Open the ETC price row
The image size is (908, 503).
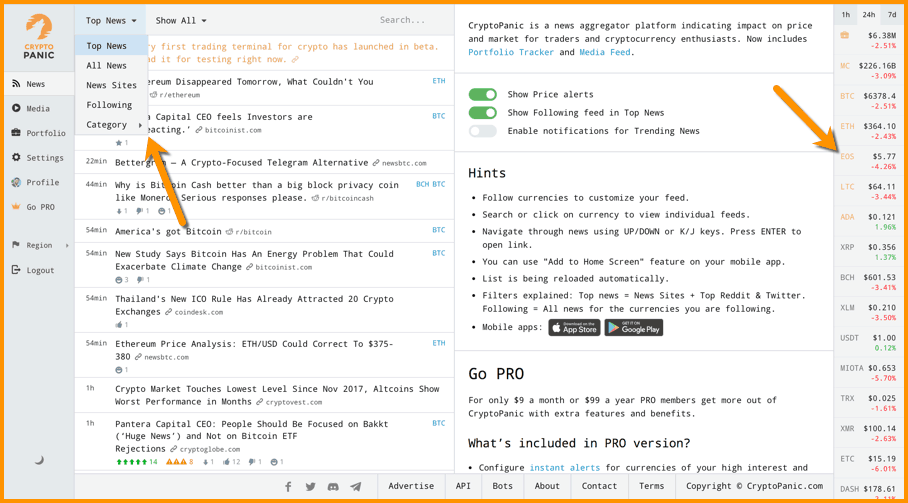(x=869, y=463)
